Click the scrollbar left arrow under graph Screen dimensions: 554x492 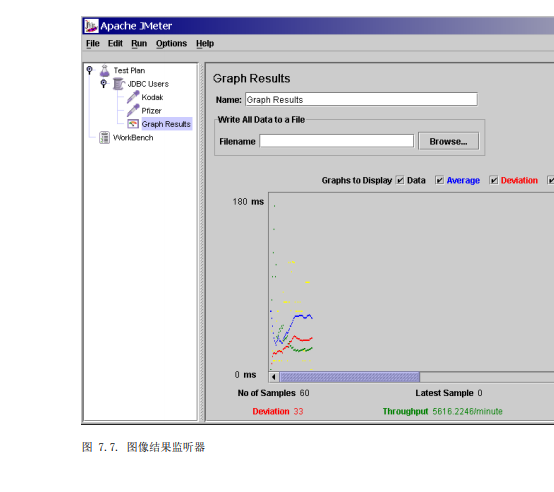(x=274, y=377)
